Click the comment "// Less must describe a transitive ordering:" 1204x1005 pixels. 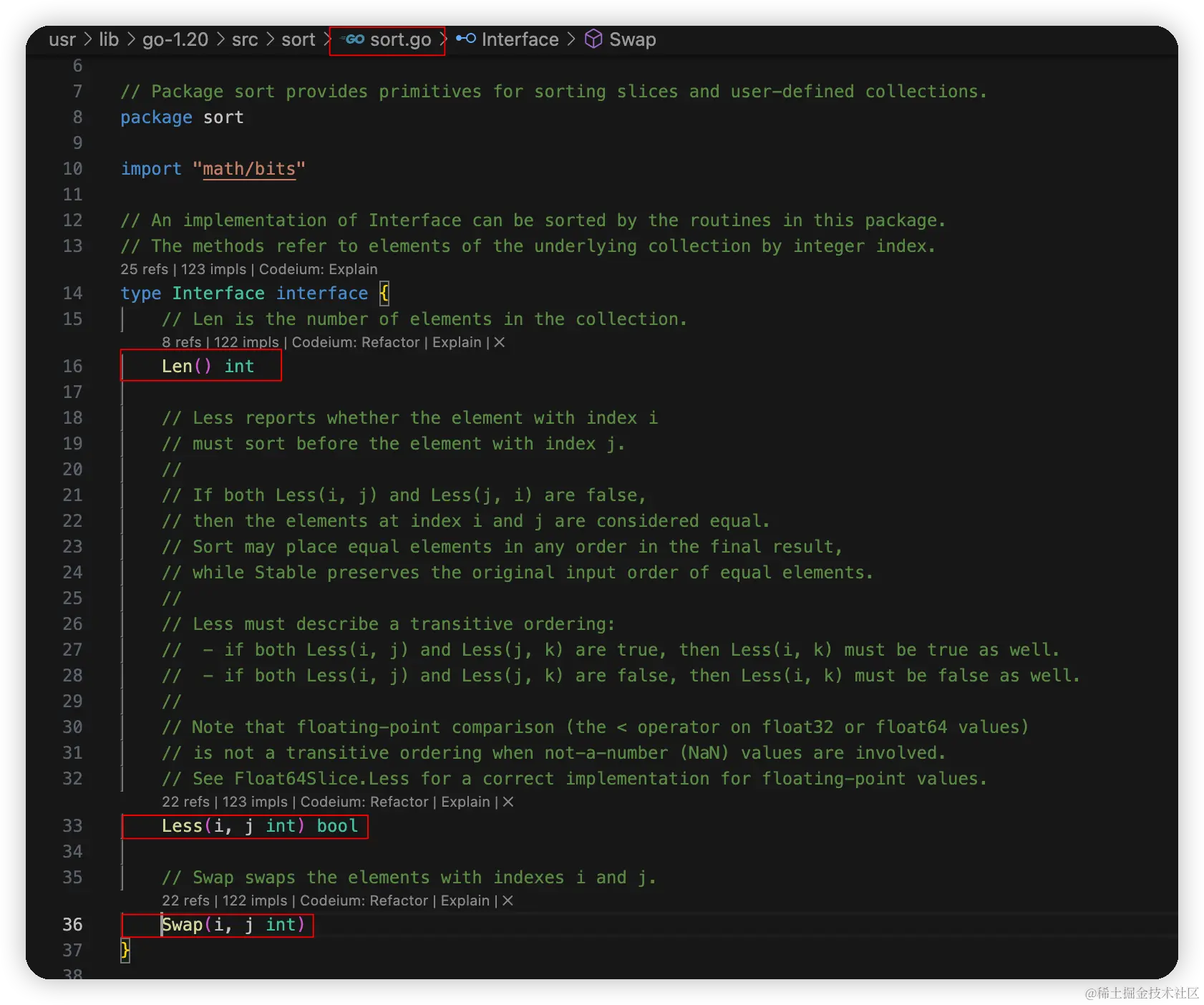pos(388,624)
